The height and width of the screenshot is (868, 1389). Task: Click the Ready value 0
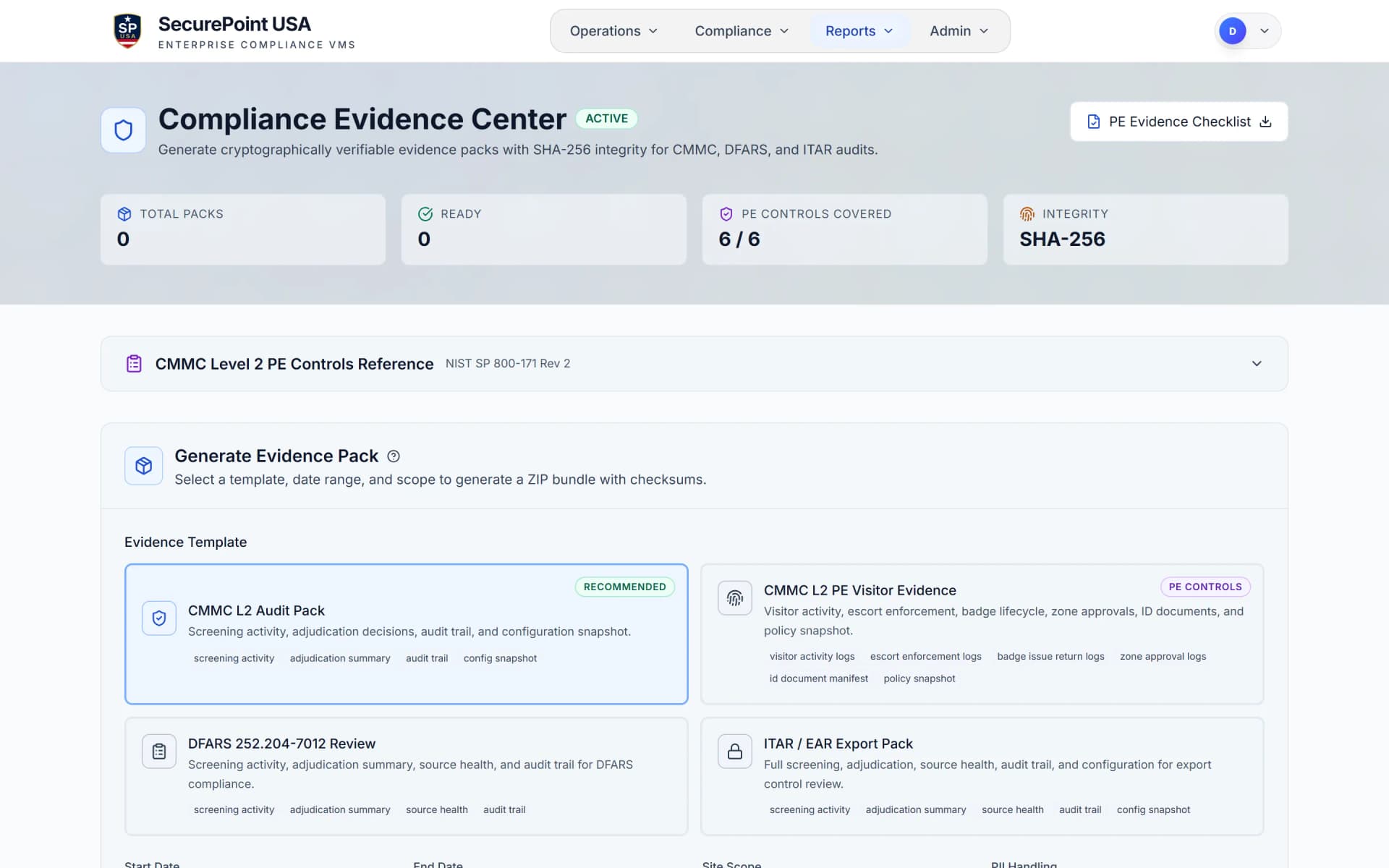click(x=425, y=239)
